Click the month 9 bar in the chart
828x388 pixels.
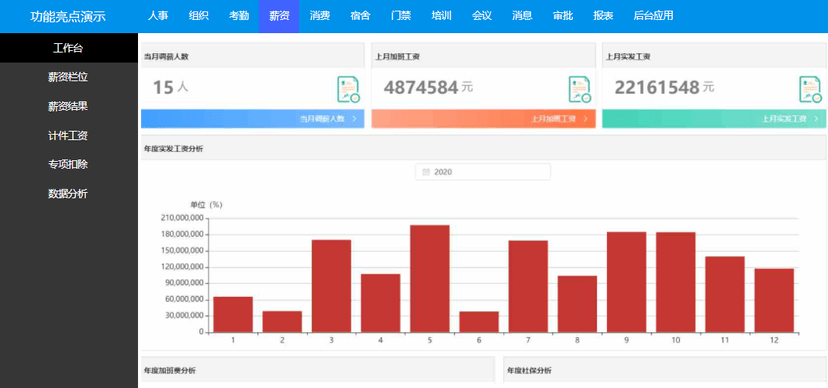(626, 282)
